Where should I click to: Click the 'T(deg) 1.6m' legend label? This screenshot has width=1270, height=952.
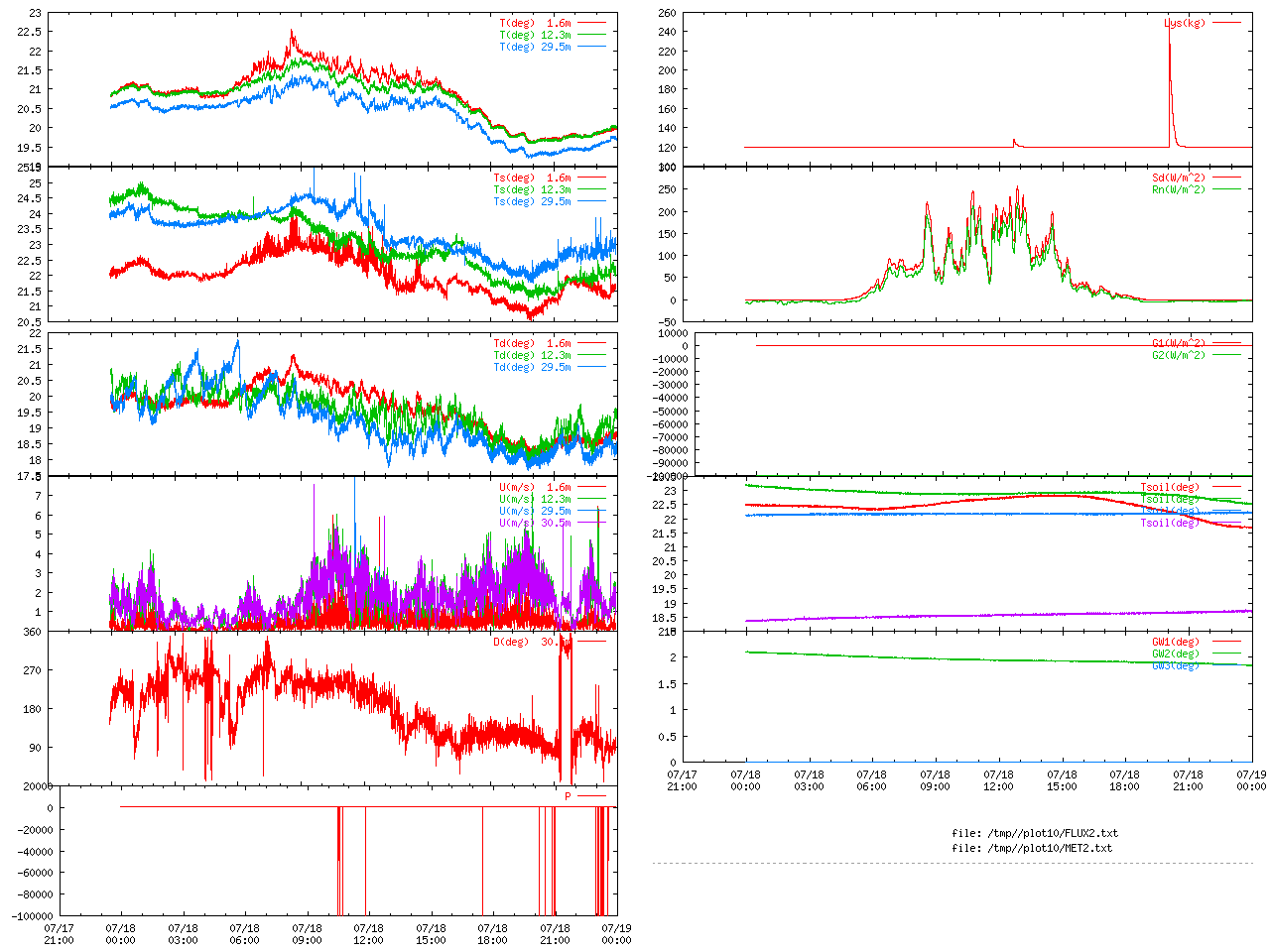[x=536, y=23]
